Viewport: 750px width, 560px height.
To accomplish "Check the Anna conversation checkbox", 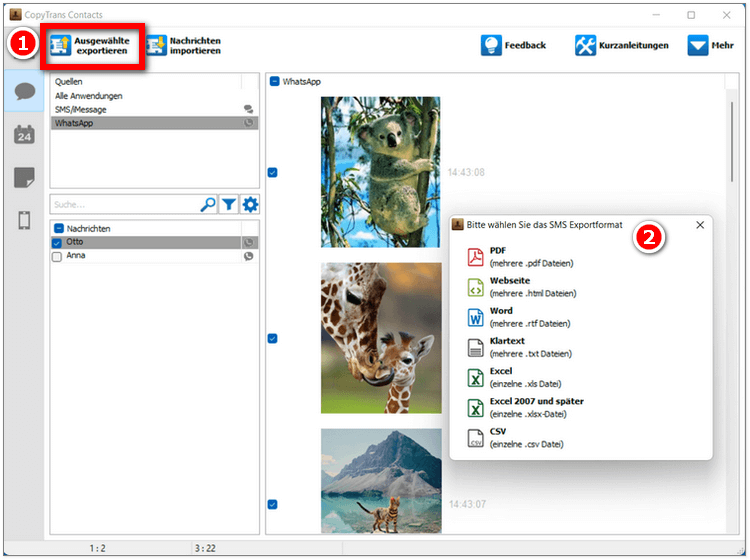I will tap(57, 257).
